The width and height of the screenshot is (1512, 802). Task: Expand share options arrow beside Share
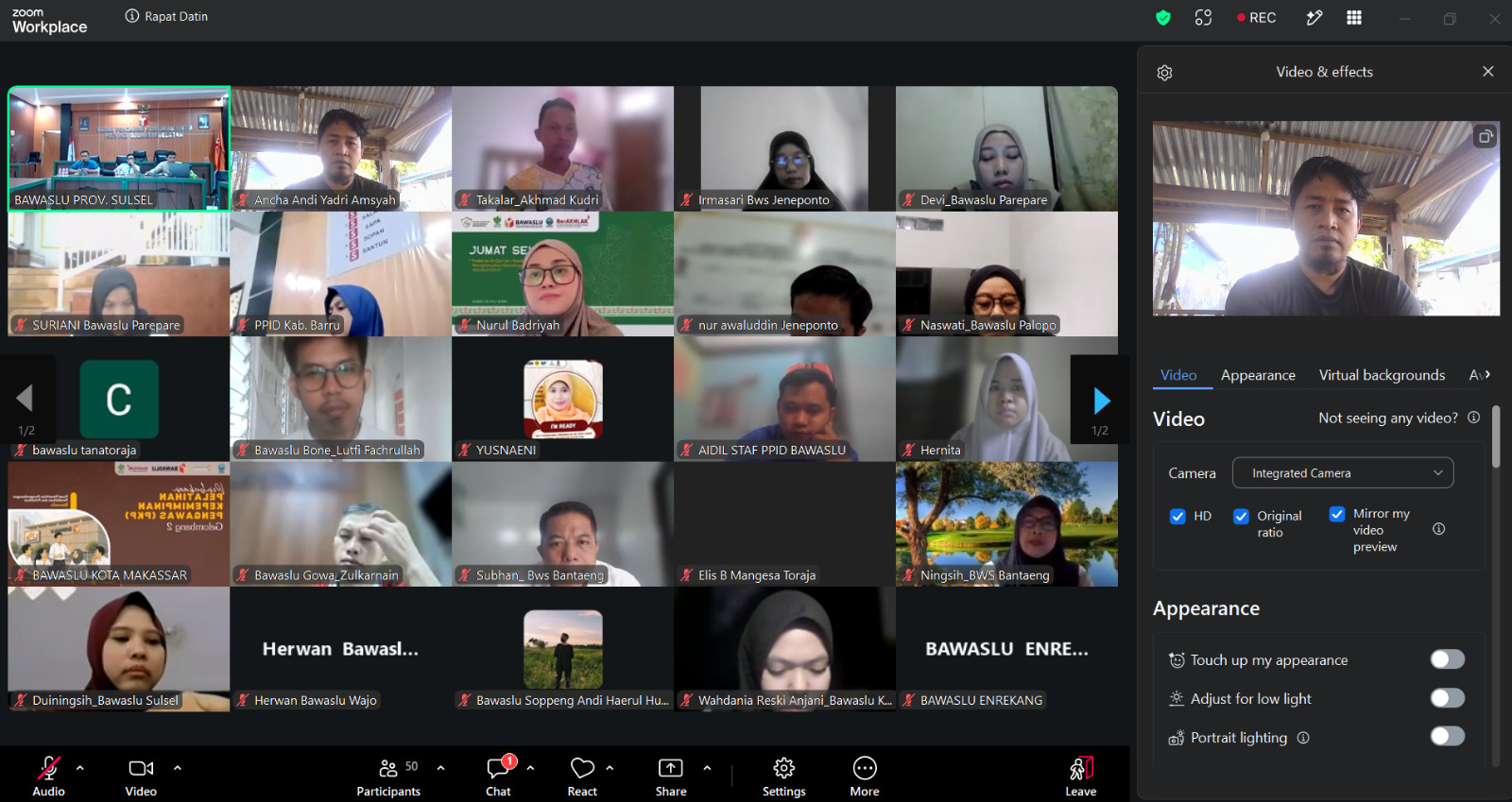click(707, 767)
